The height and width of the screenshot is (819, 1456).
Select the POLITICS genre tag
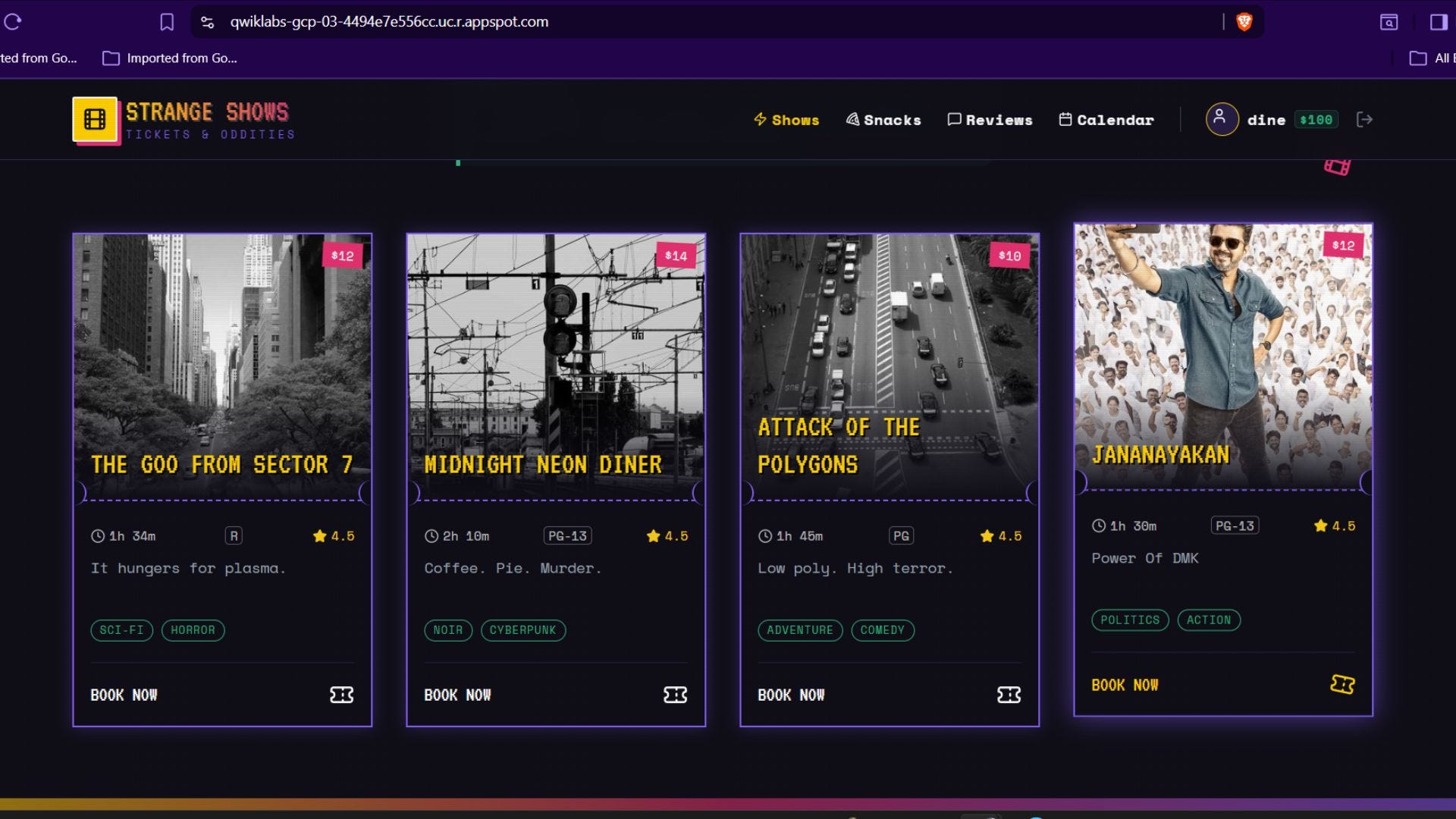tap(1130, 620)
